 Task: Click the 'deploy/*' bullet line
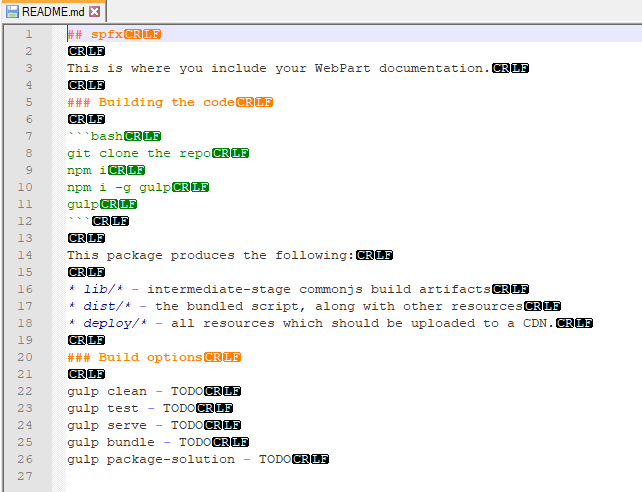click(311, 323)
